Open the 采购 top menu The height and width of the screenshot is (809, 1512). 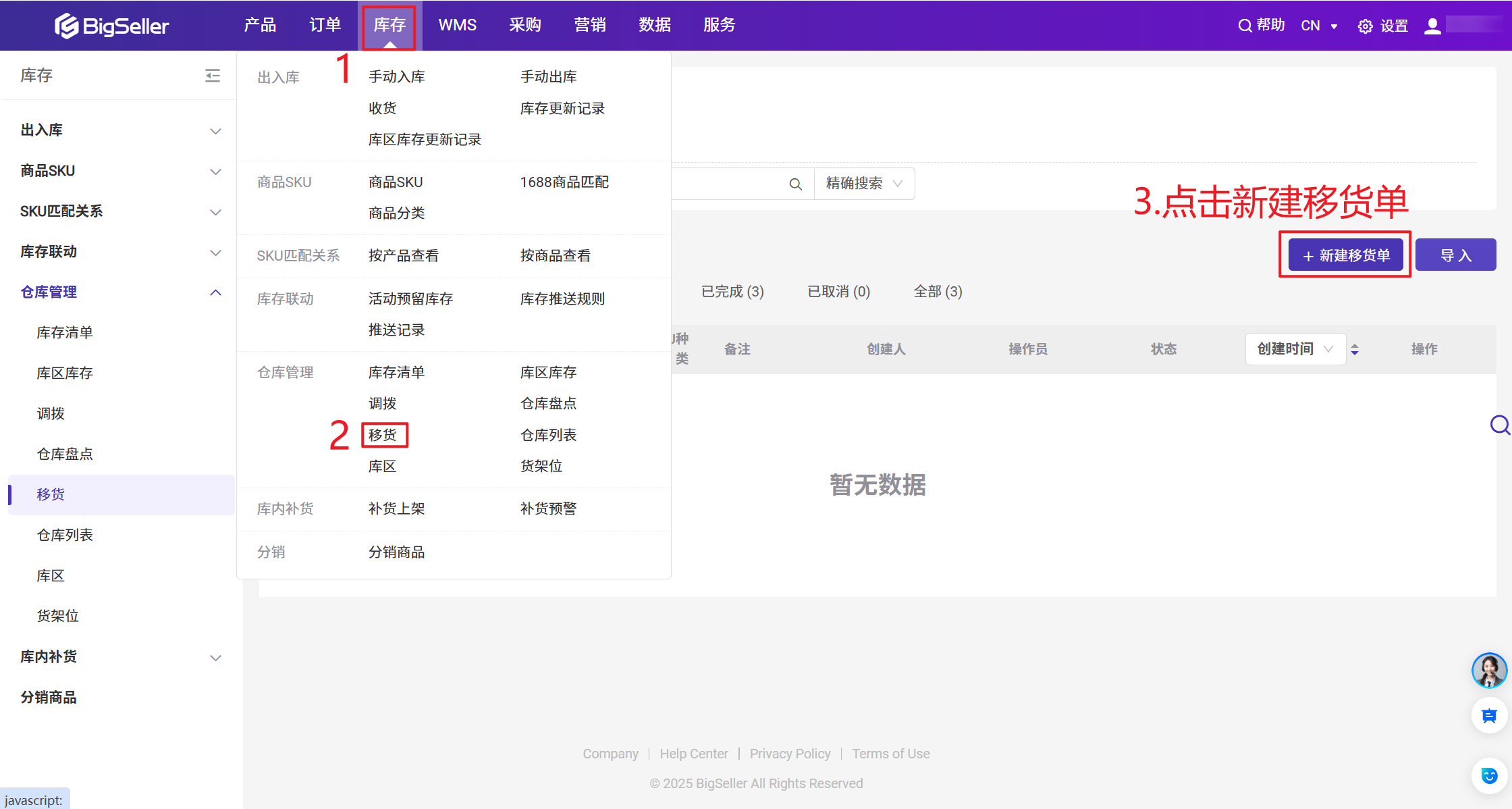tap(524, 25)
